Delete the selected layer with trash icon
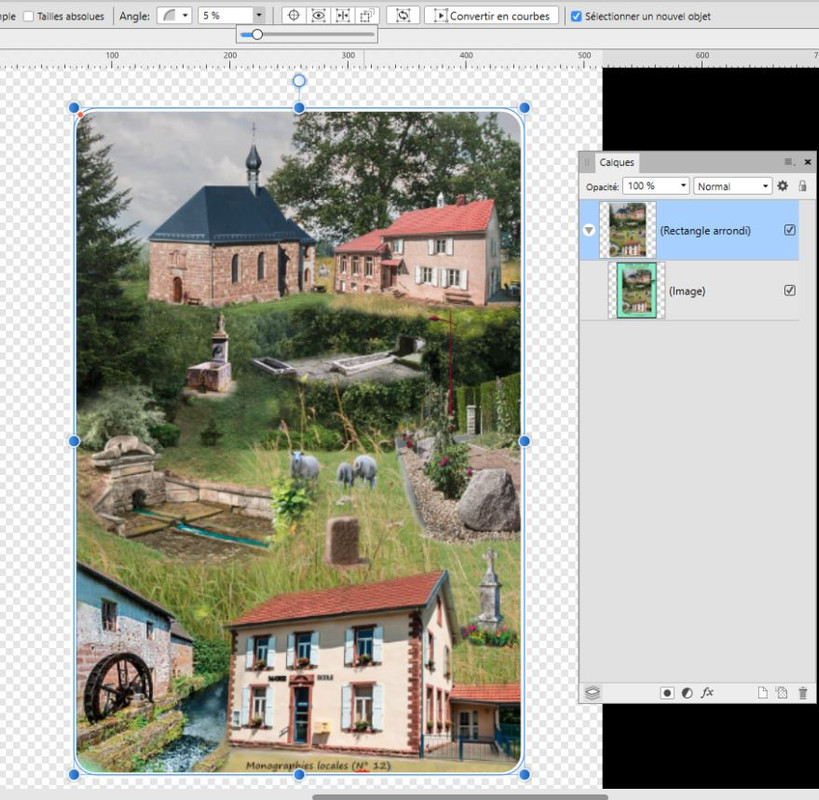 [803, 693]
